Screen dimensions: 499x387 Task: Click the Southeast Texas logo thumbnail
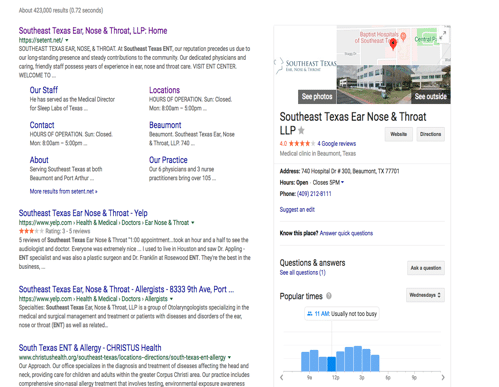point(305,65)
